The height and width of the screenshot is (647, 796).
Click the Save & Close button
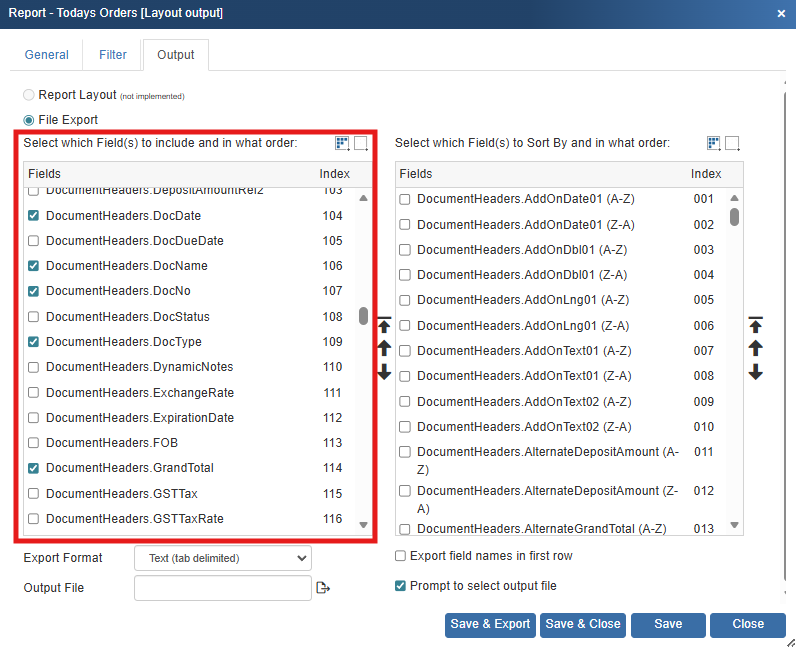(583, 624)
